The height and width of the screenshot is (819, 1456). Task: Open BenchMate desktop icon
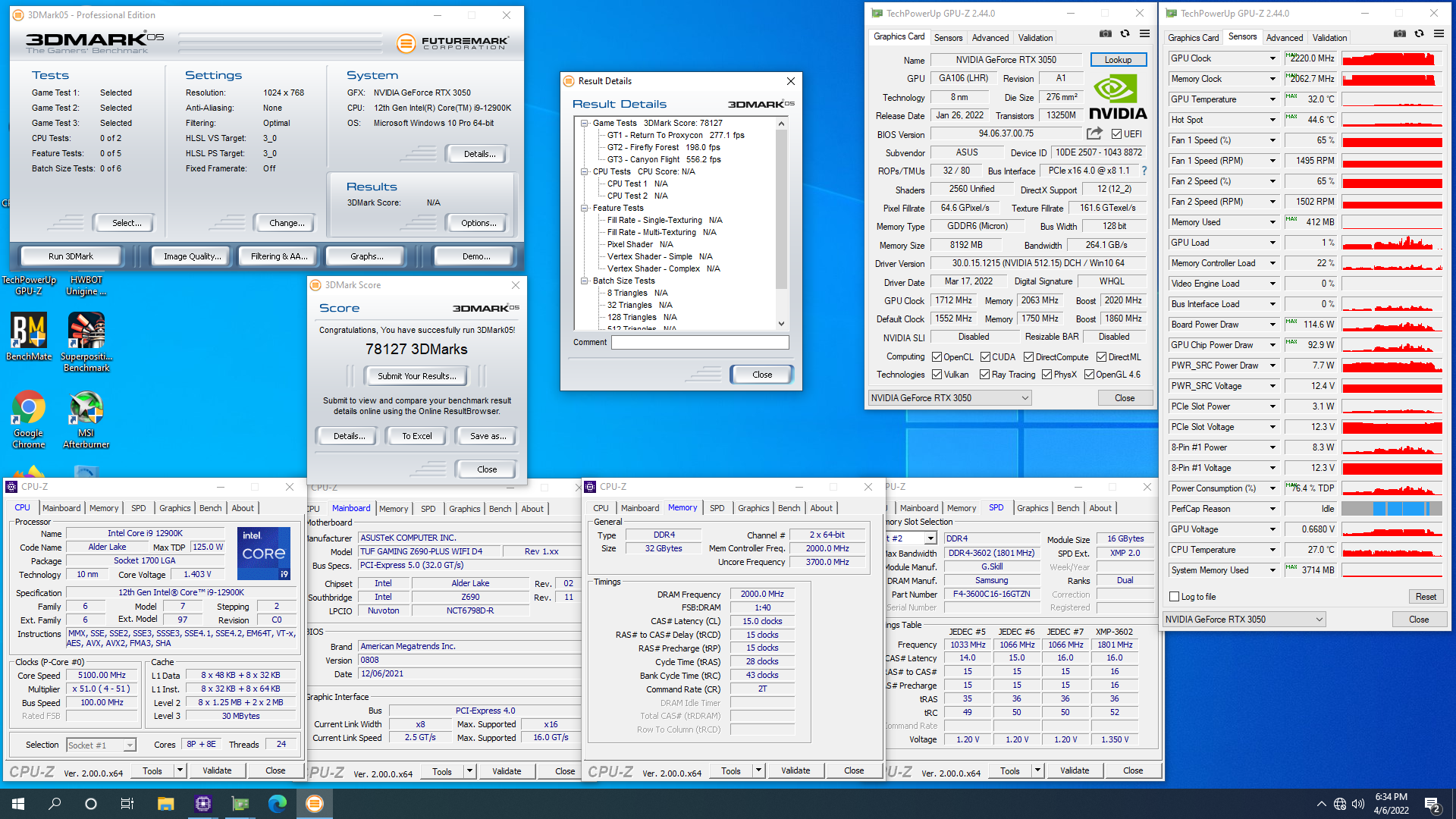coord(29,337)
